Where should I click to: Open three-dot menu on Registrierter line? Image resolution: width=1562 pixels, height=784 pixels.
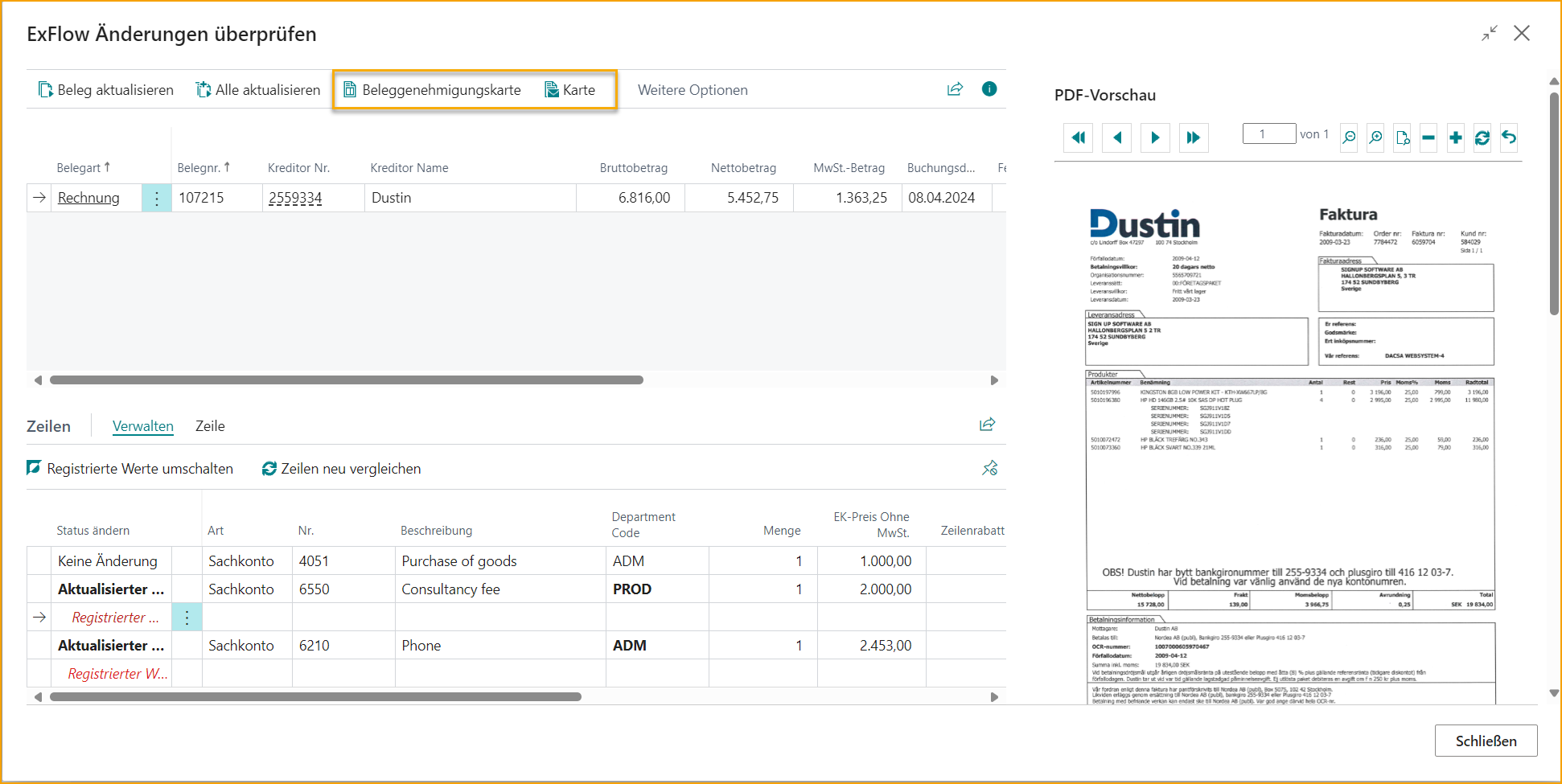[187, 618]
